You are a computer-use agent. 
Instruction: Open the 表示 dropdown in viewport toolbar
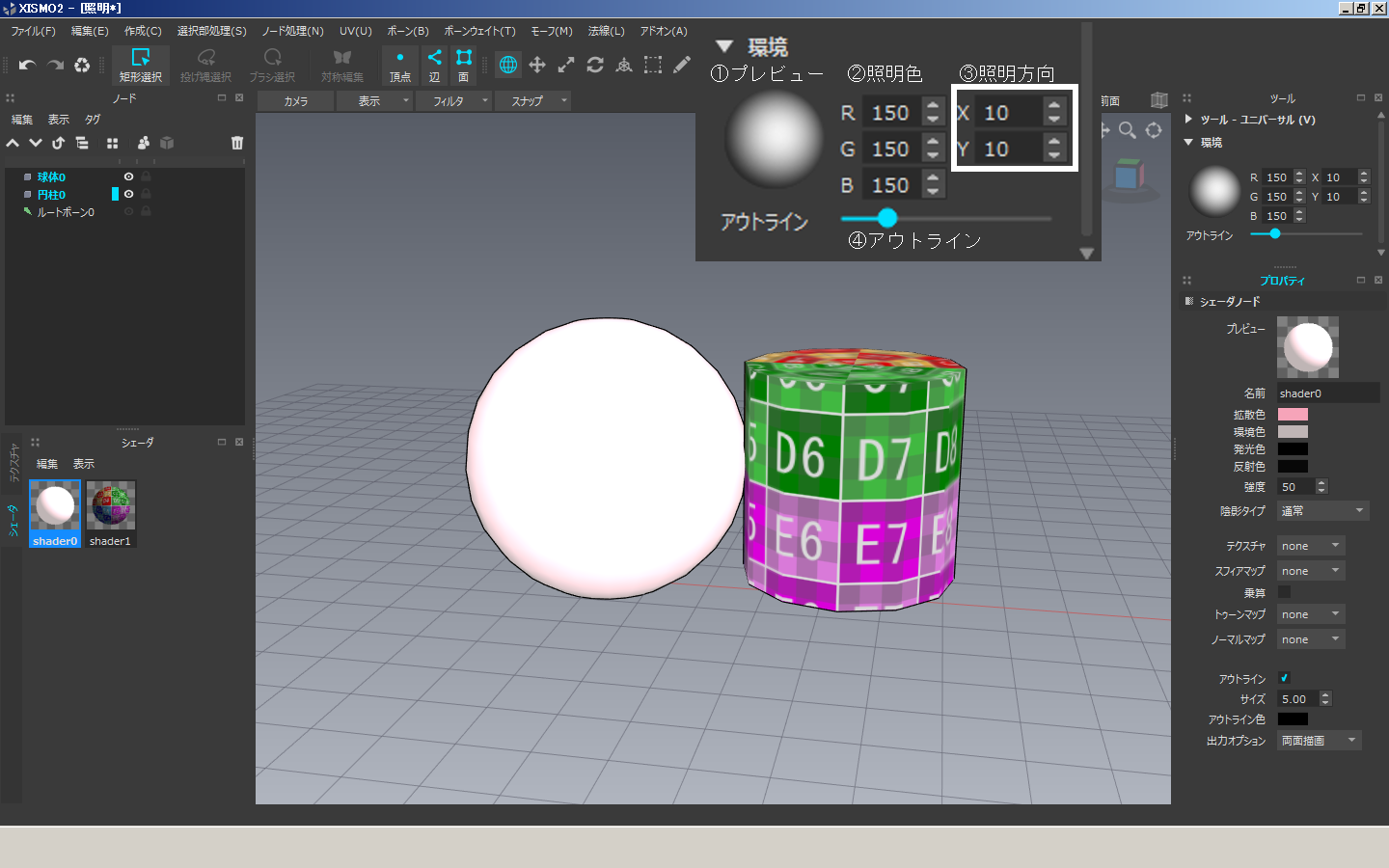pos(375,100)
